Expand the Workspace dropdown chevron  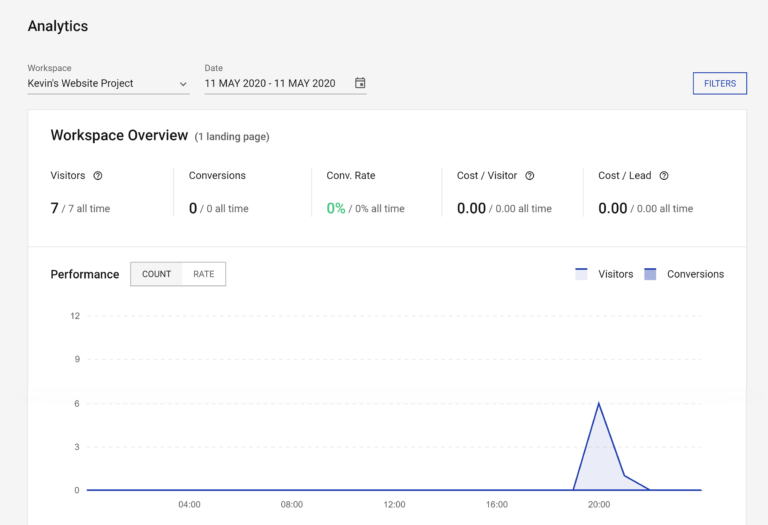[183, 84]
